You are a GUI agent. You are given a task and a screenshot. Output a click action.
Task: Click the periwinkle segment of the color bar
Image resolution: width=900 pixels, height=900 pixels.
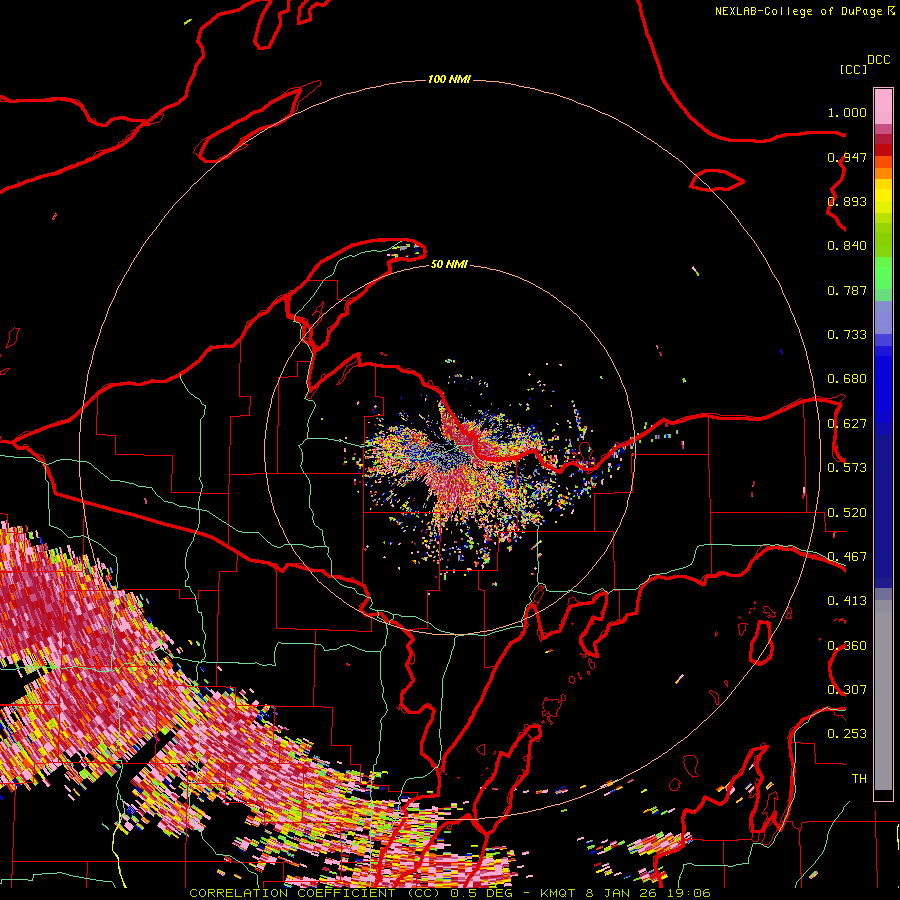883,317
